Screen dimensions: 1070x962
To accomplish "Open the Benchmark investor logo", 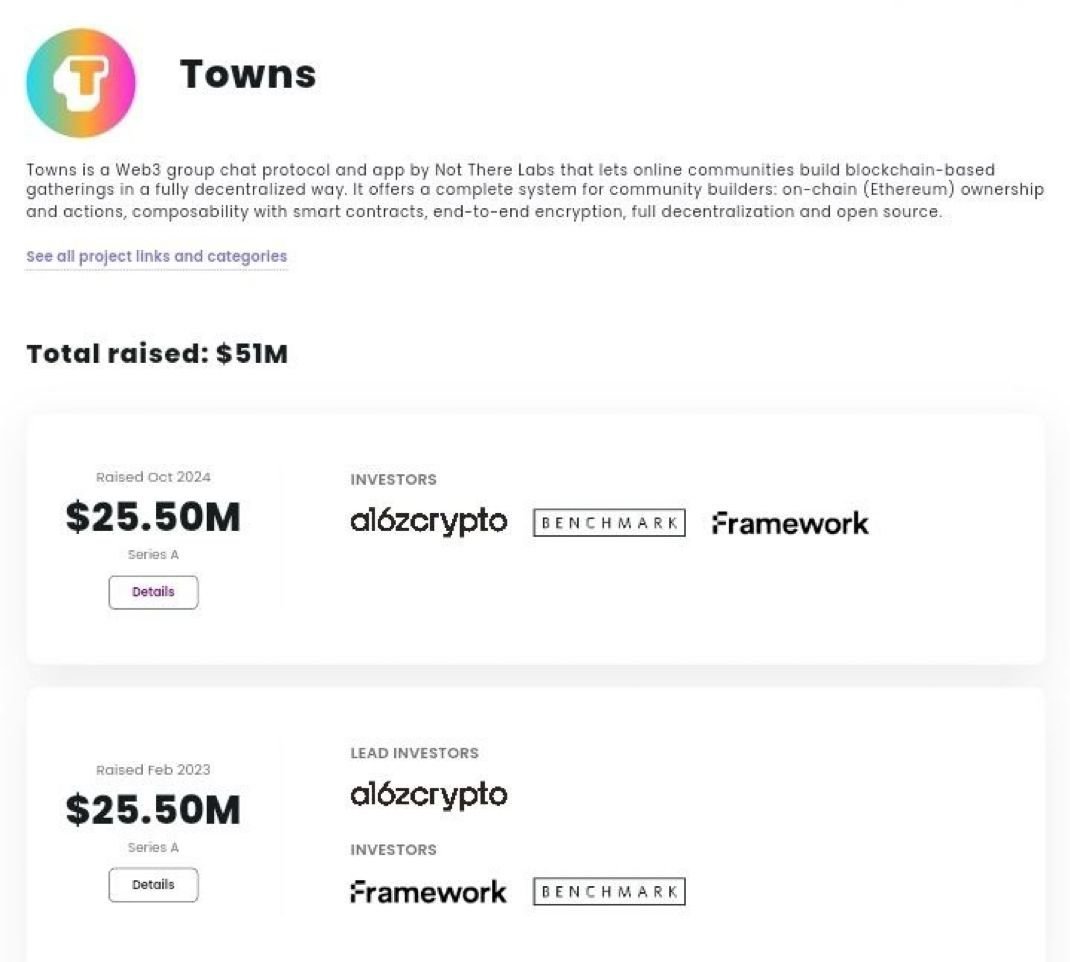I will [608, 521].
